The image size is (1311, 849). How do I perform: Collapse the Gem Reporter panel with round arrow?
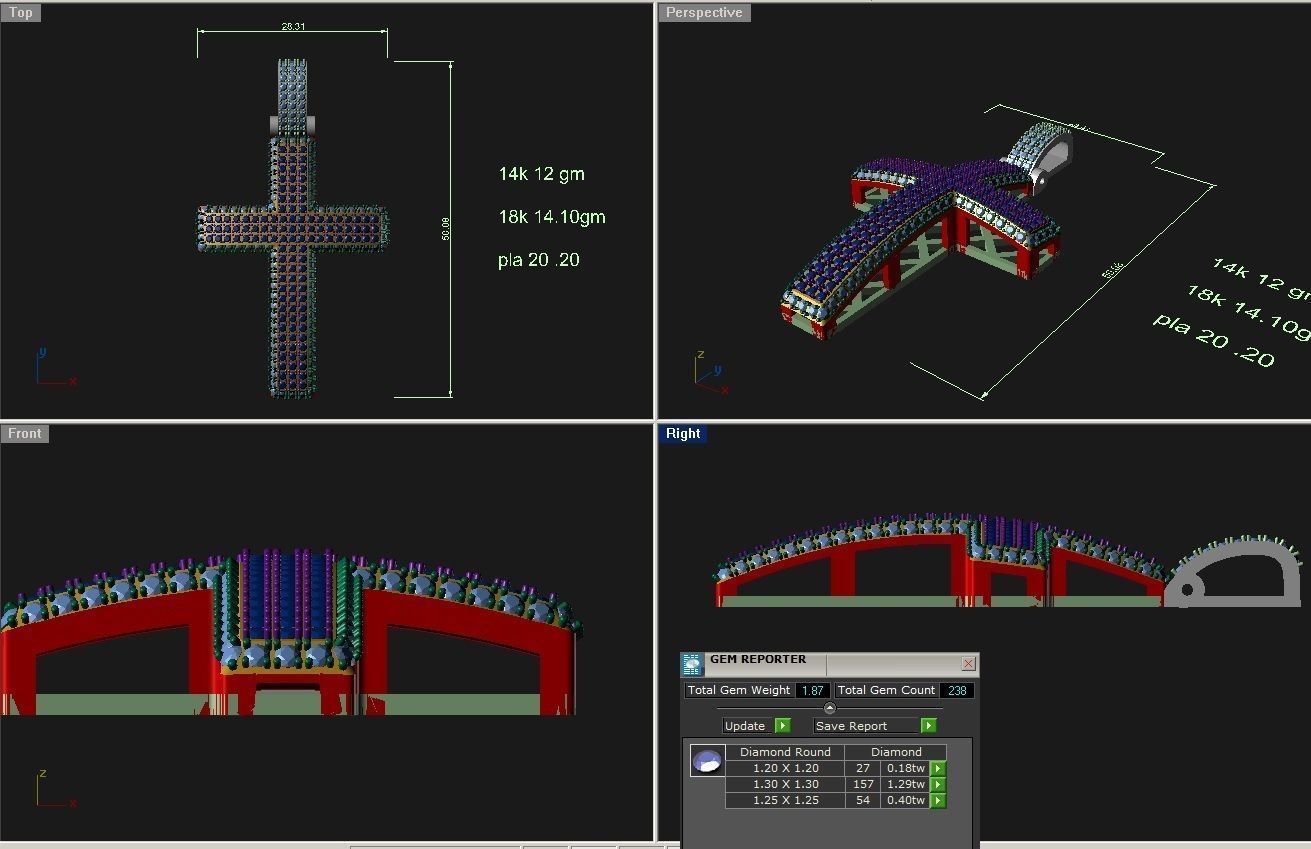(x=829, y=708)
